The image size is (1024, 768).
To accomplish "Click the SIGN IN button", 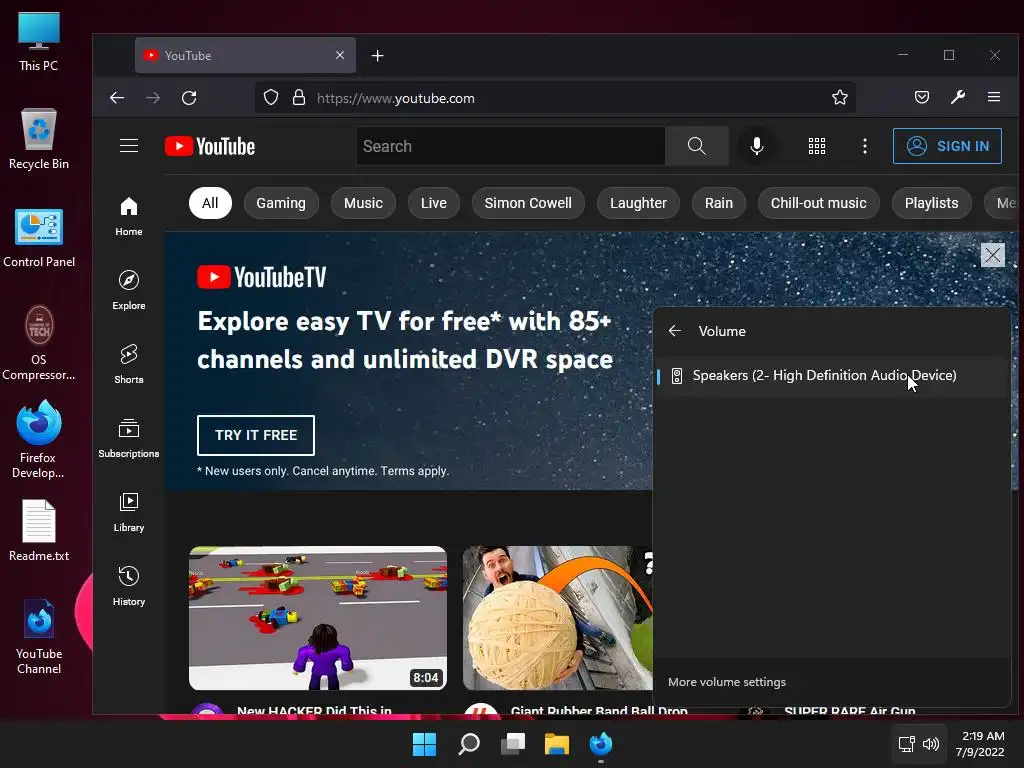I will coord(947,146).
